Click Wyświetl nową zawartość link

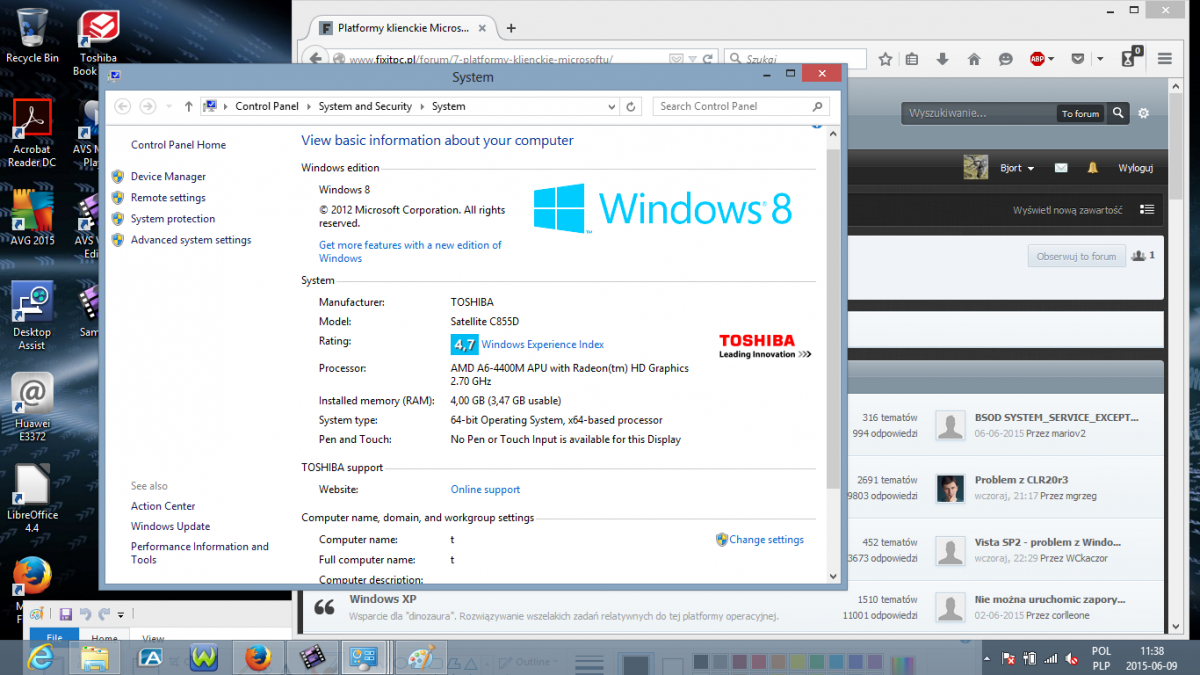click(1067, 211)
